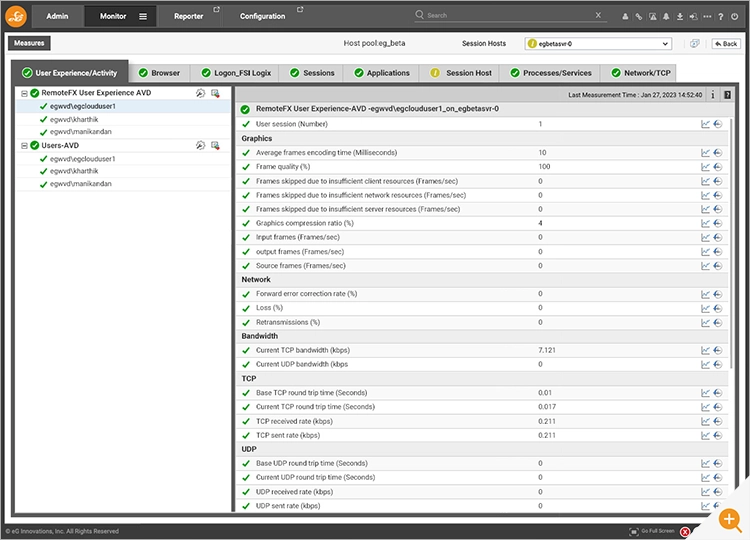Open the Processes/Services tab
Screen dimensions: 750x540
pos(551,73)
